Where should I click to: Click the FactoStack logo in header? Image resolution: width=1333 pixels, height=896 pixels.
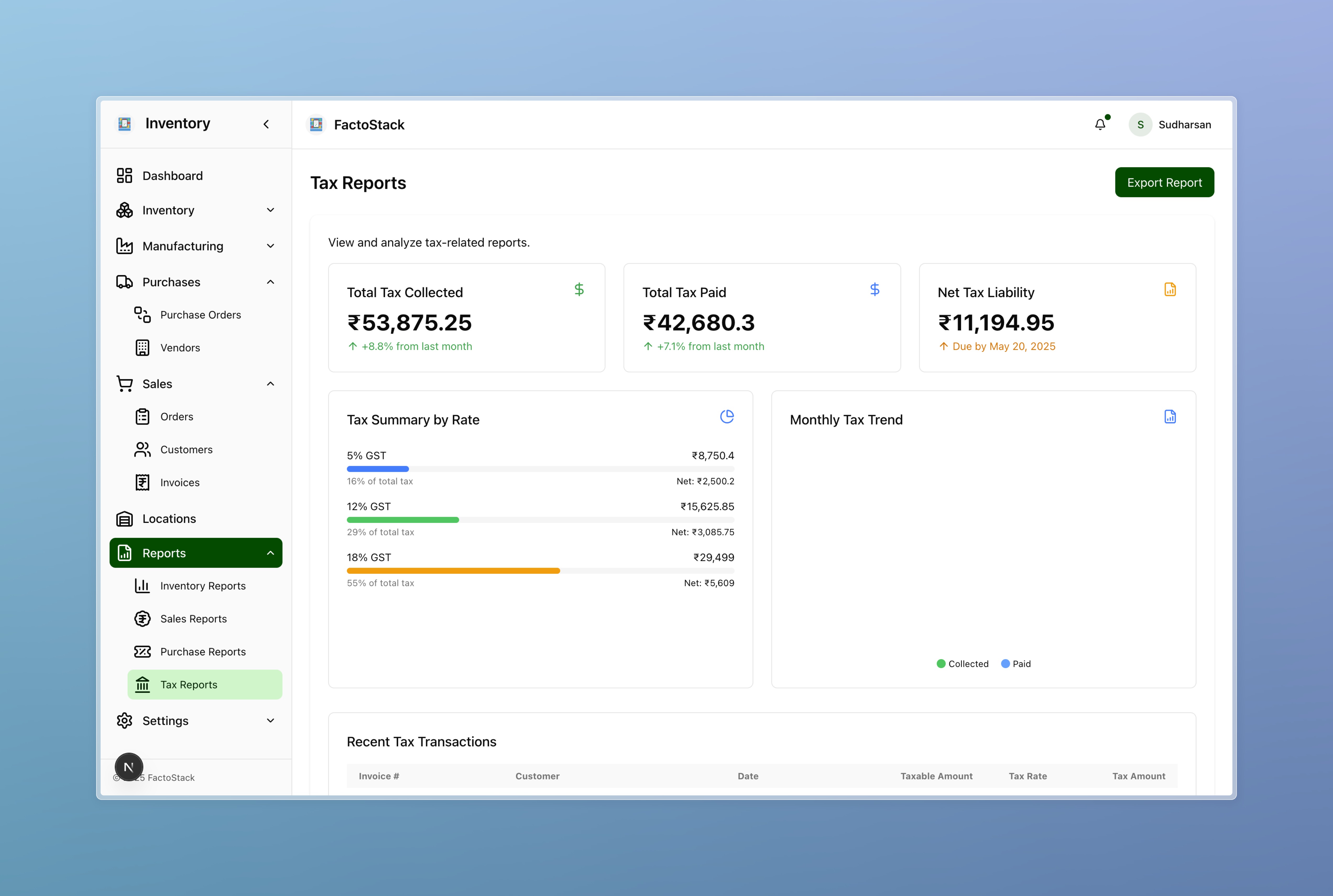click(x=316, y=124)
